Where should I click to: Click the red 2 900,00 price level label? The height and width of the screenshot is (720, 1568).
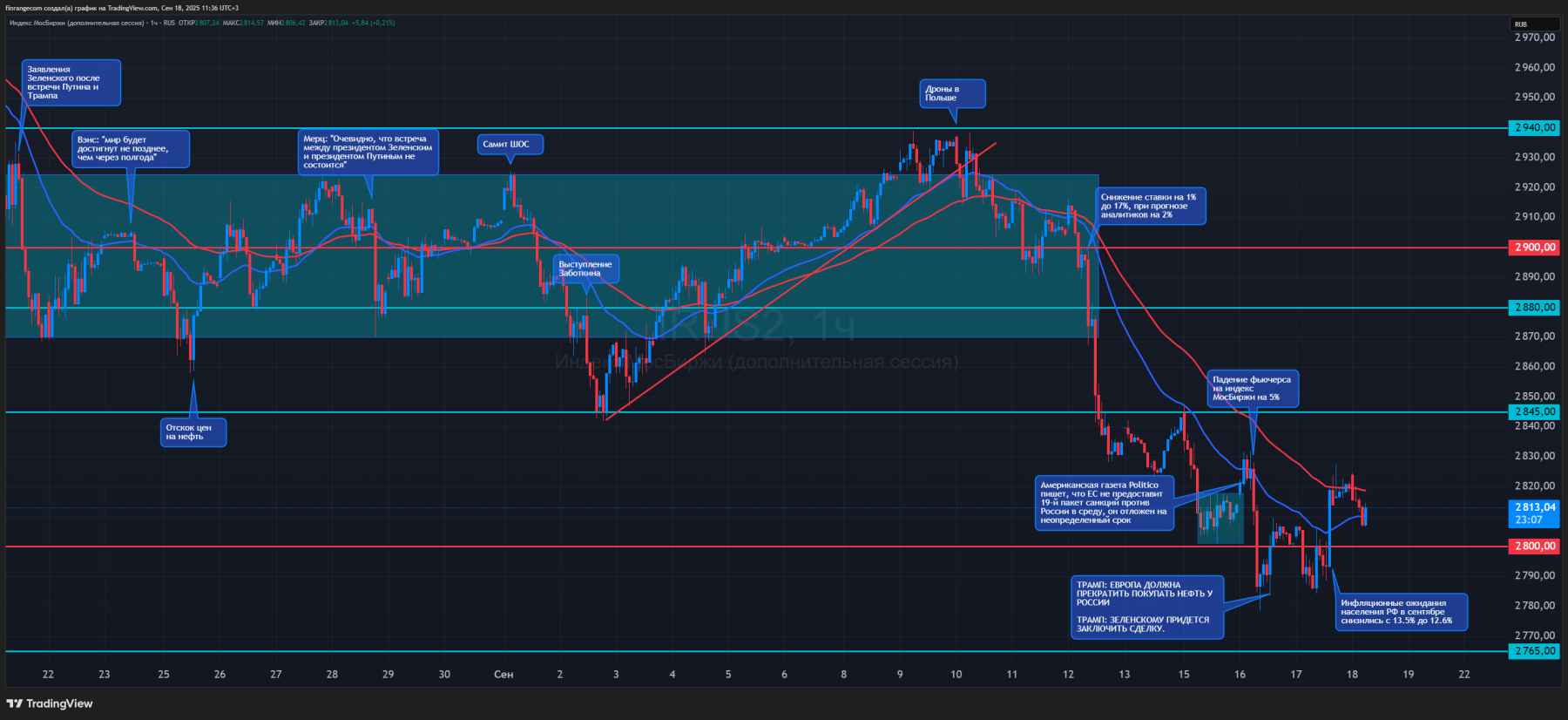[1534, 248]
